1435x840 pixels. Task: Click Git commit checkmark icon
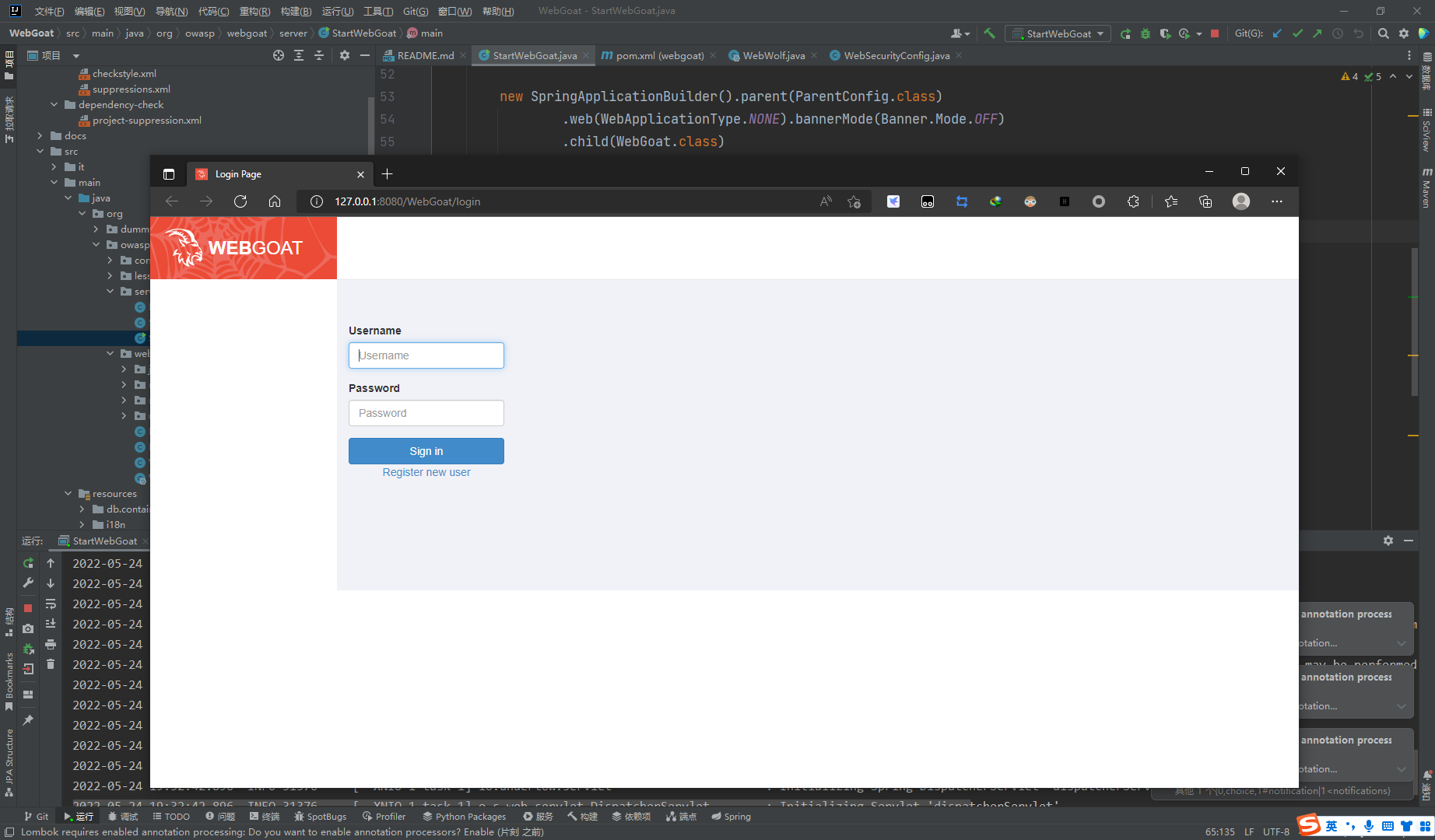coord(1297,33)
